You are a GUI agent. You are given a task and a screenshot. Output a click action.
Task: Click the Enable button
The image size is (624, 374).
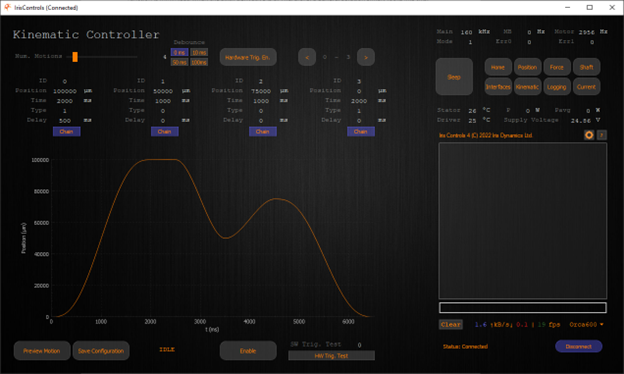pyautogui.click(x=248, y=351)
